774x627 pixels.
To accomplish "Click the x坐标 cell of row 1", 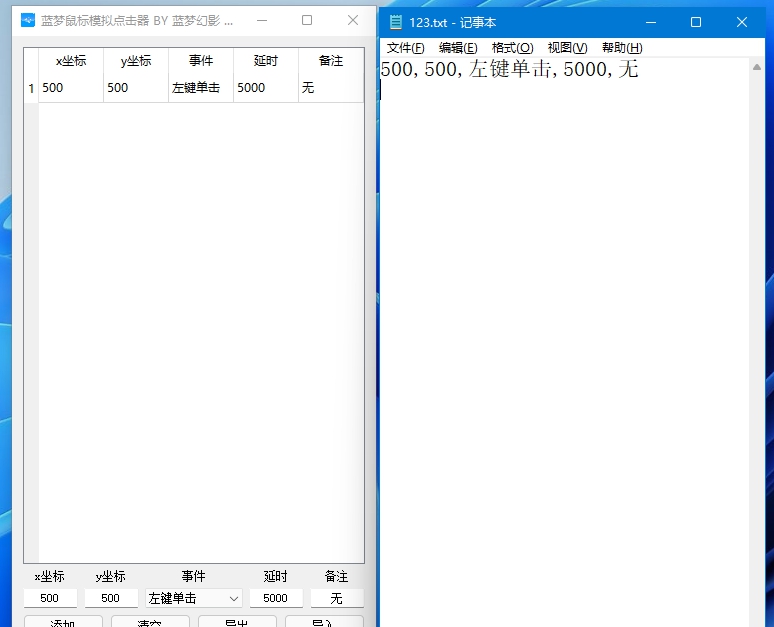I will [71, 88].
